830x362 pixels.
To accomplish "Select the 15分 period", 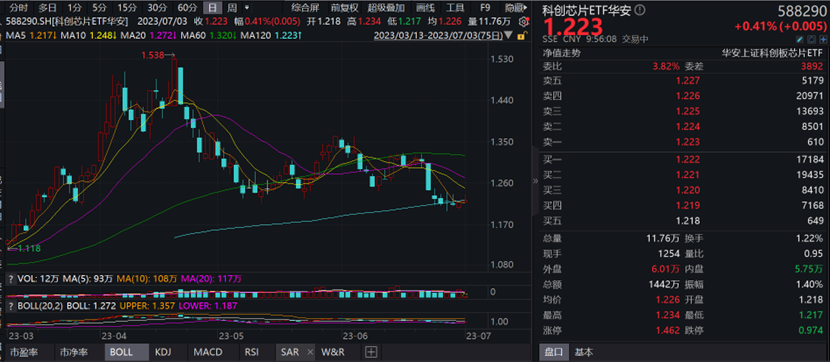I will [127, 8].
